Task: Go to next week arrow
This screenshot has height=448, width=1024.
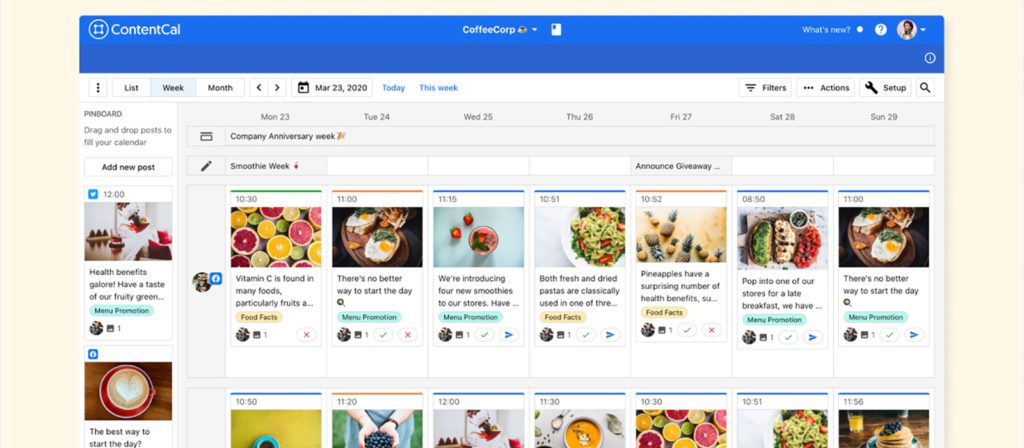Action: coord(278,88)
